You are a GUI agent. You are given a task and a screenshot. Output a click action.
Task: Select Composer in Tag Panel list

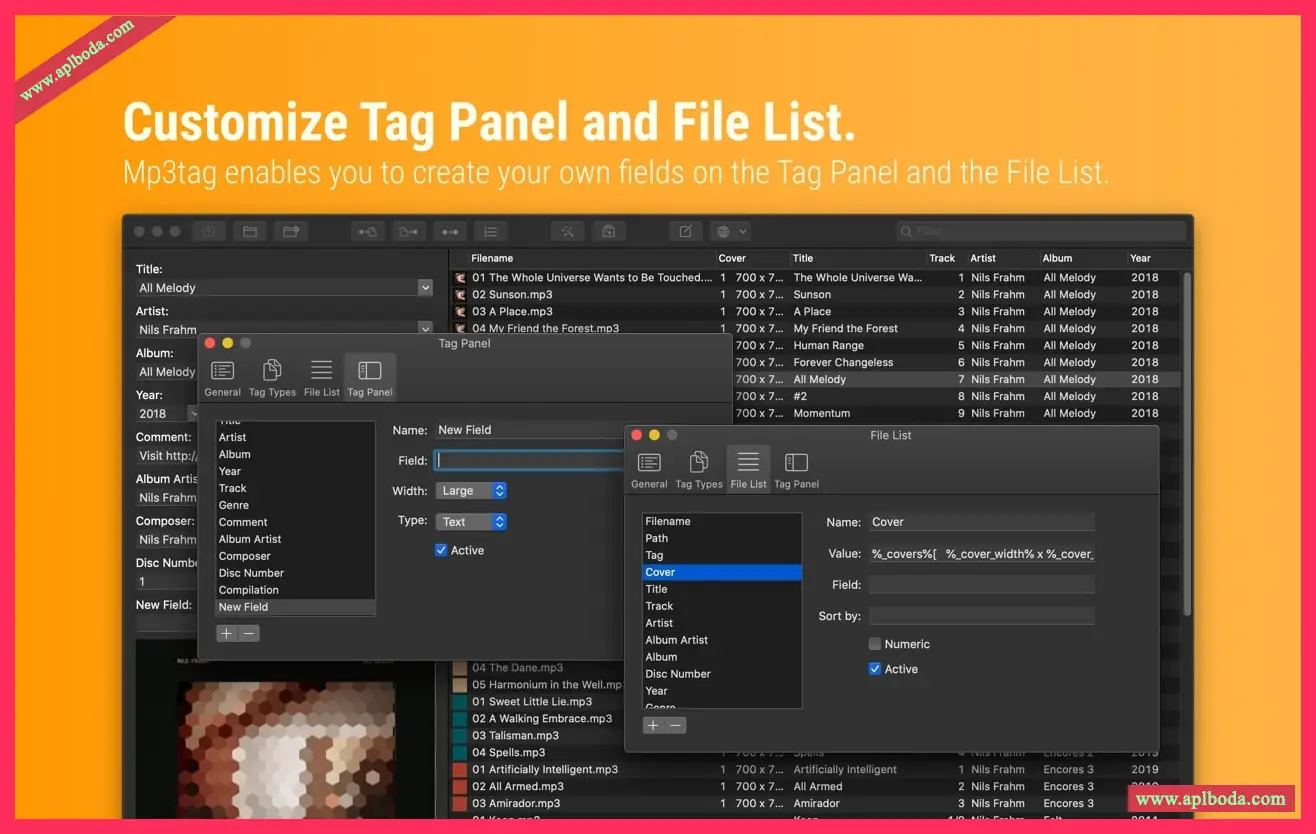tap(296, 556)
